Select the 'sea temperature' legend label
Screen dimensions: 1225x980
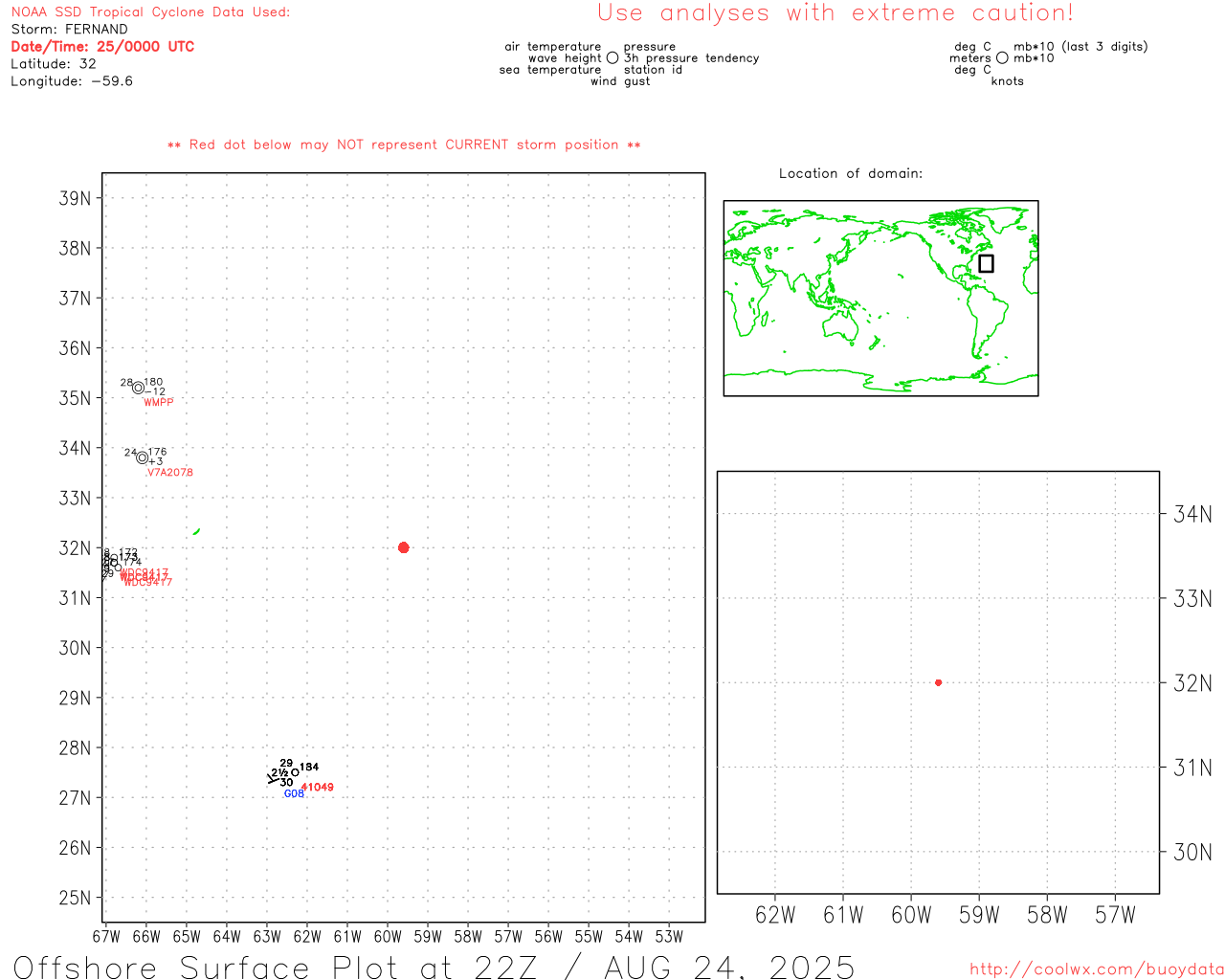550,70
